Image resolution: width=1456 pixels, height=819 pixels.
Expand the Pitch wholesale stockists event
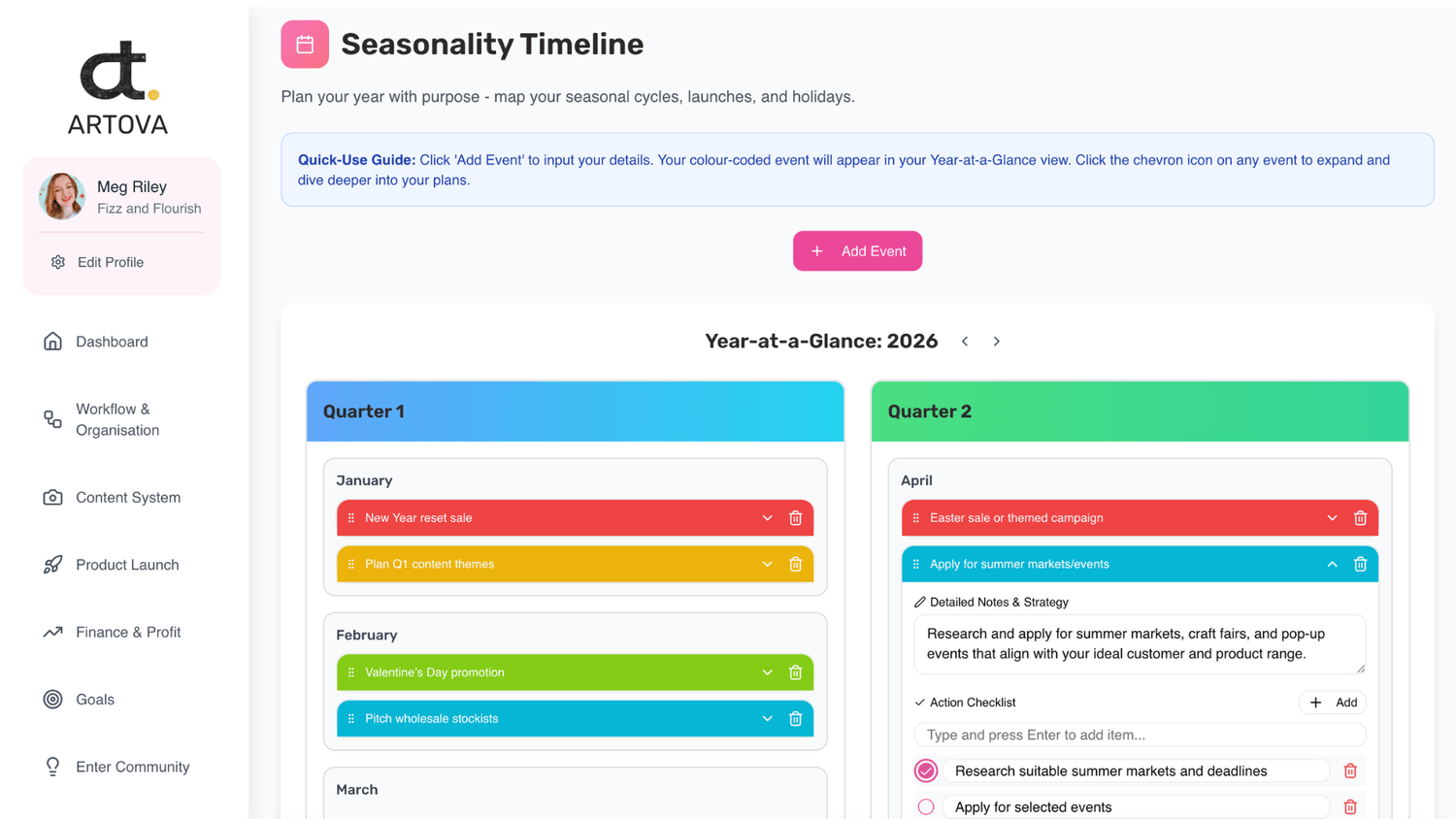point(767,719)
